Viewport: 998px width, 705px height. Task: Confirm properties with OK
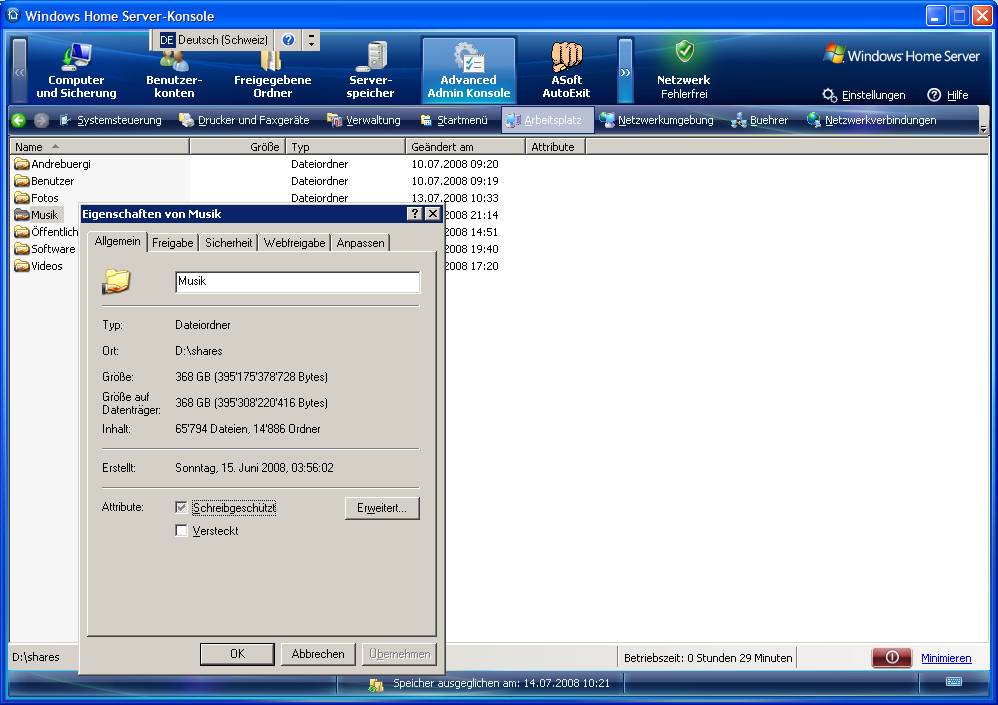tap(237, 654)
